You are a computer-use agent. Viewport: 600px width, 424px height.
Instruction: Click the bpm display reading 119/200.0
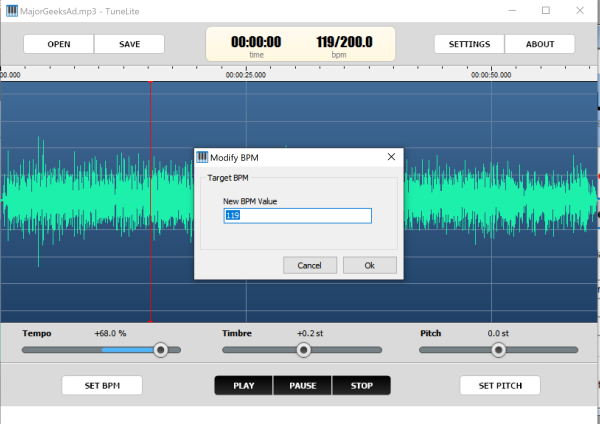pos(344,42)
